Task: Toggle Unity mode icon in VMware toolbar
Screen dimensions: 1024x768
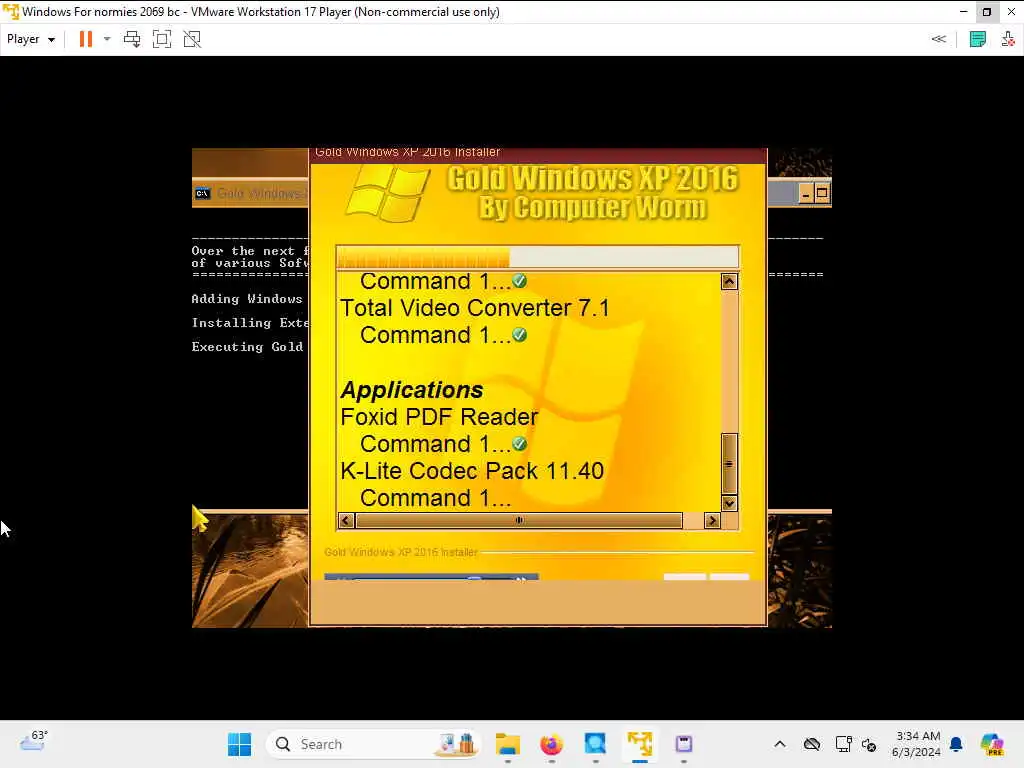Action: [x=192, y=39]
